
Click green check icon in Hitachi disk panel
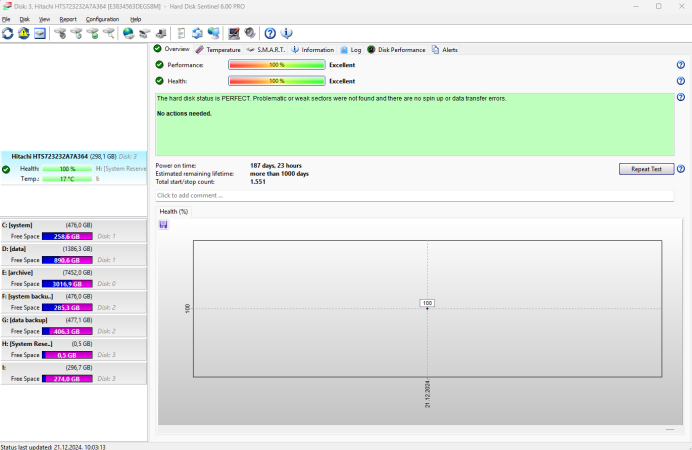6,169
